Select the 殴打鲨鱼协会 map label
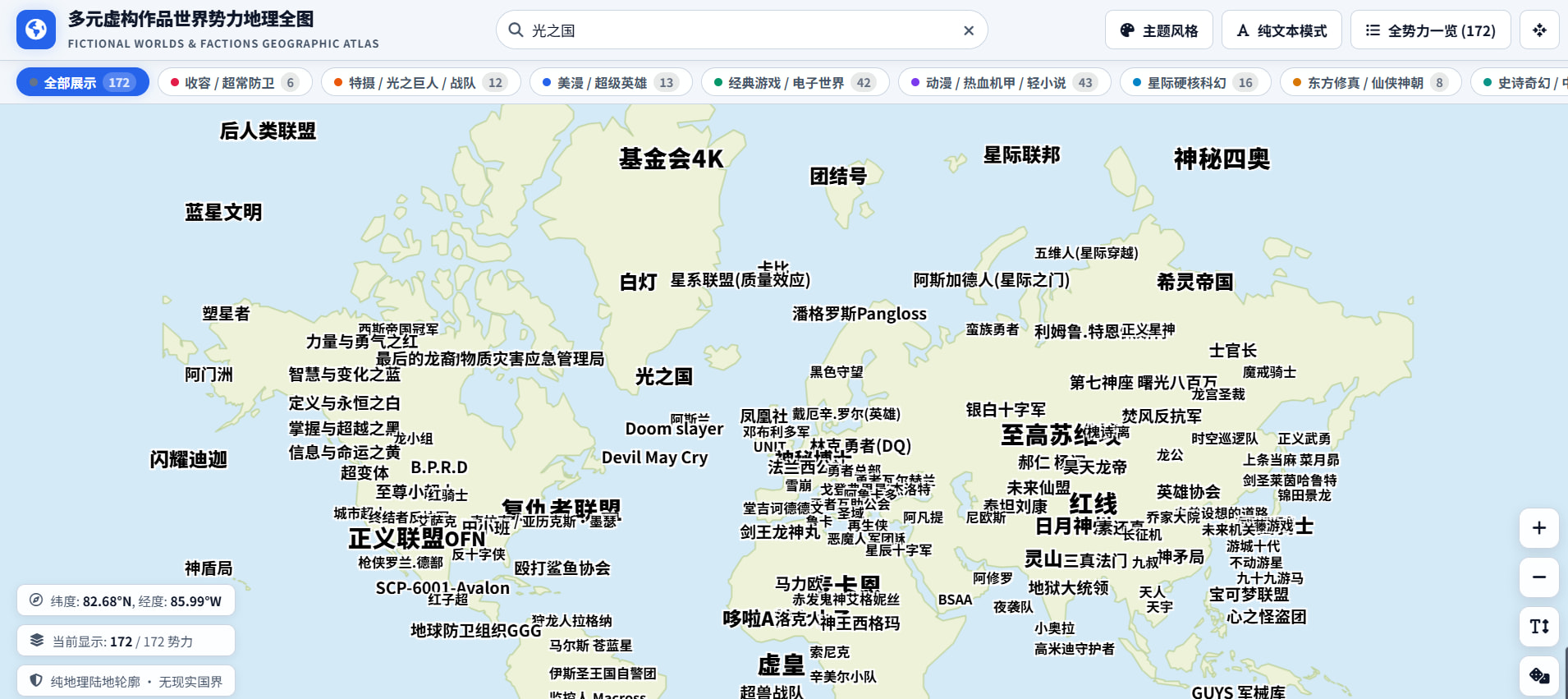The image size is (1568, 699). coord(562,568)
